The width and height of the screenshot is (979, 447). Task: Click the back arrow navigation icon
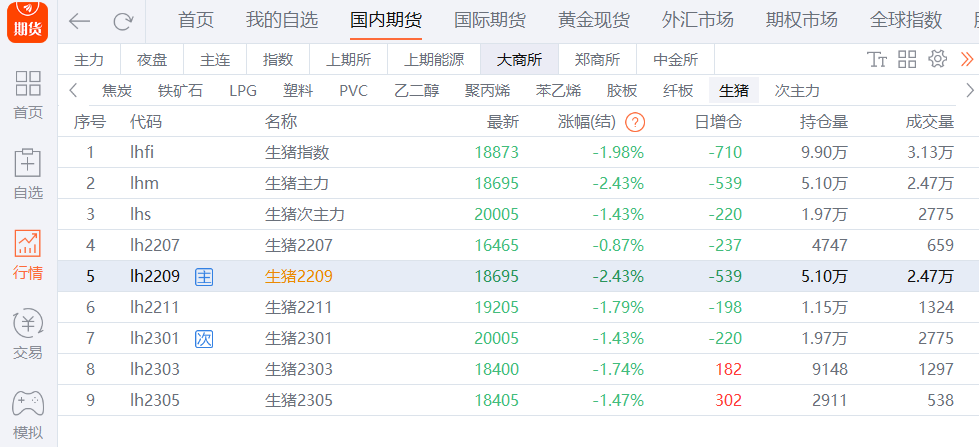79,21
